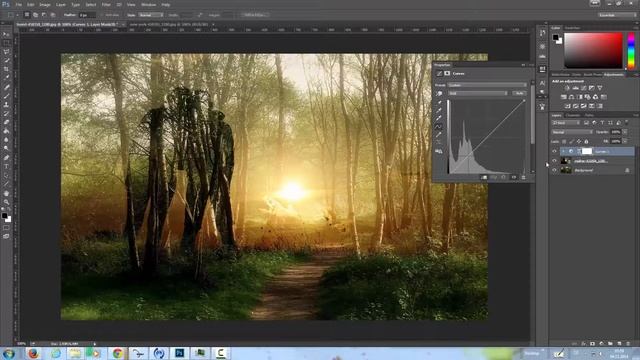Click Levels adjustment icon
This screenshot has width=640, height=360.
pyautogui.click(x=576, y=88)
